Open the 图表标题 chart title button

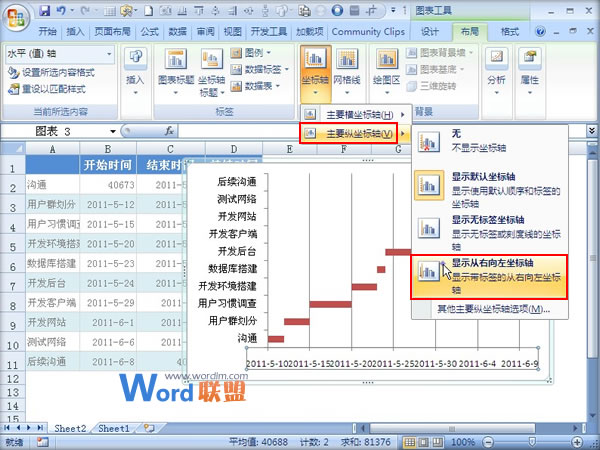click(176, 71)
